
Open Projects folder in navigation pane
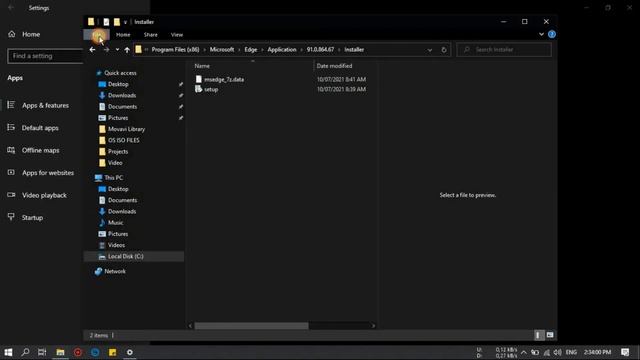tap(118, 151)
